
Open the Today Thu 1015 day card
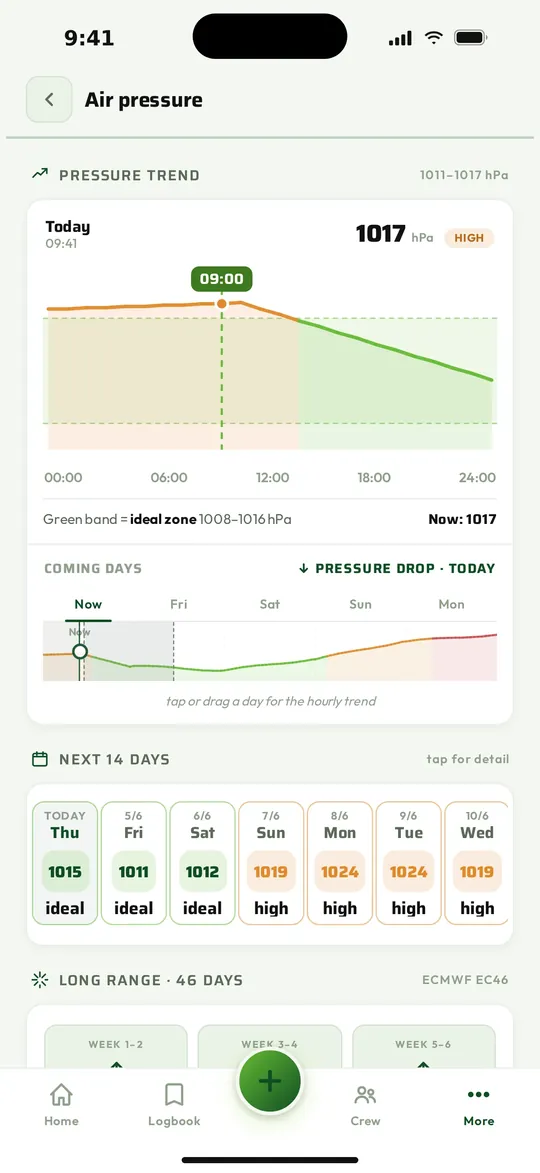65,863
